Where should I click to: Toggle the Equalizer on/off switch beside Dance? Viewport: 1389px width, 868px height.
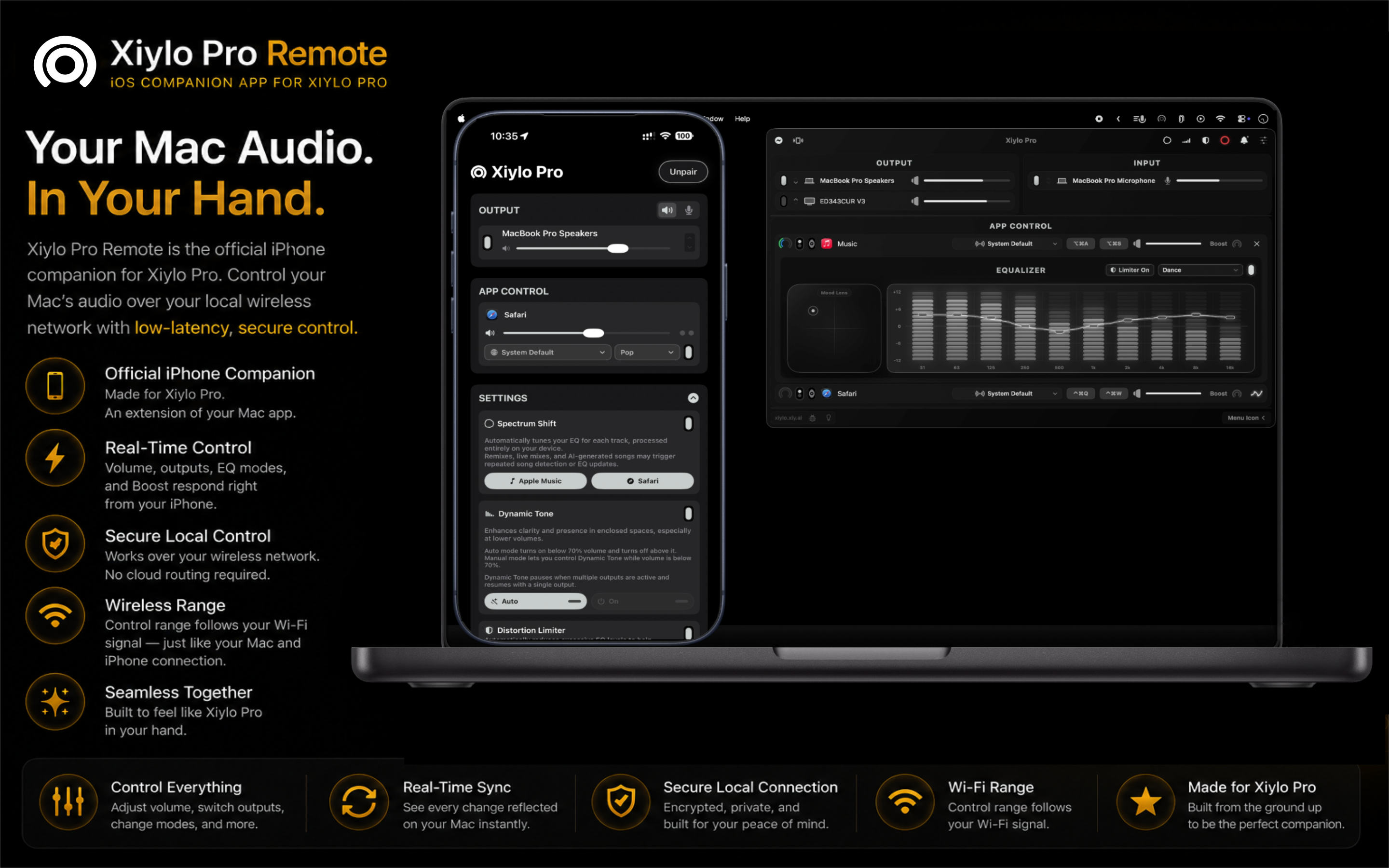(x=1251, y=270)
